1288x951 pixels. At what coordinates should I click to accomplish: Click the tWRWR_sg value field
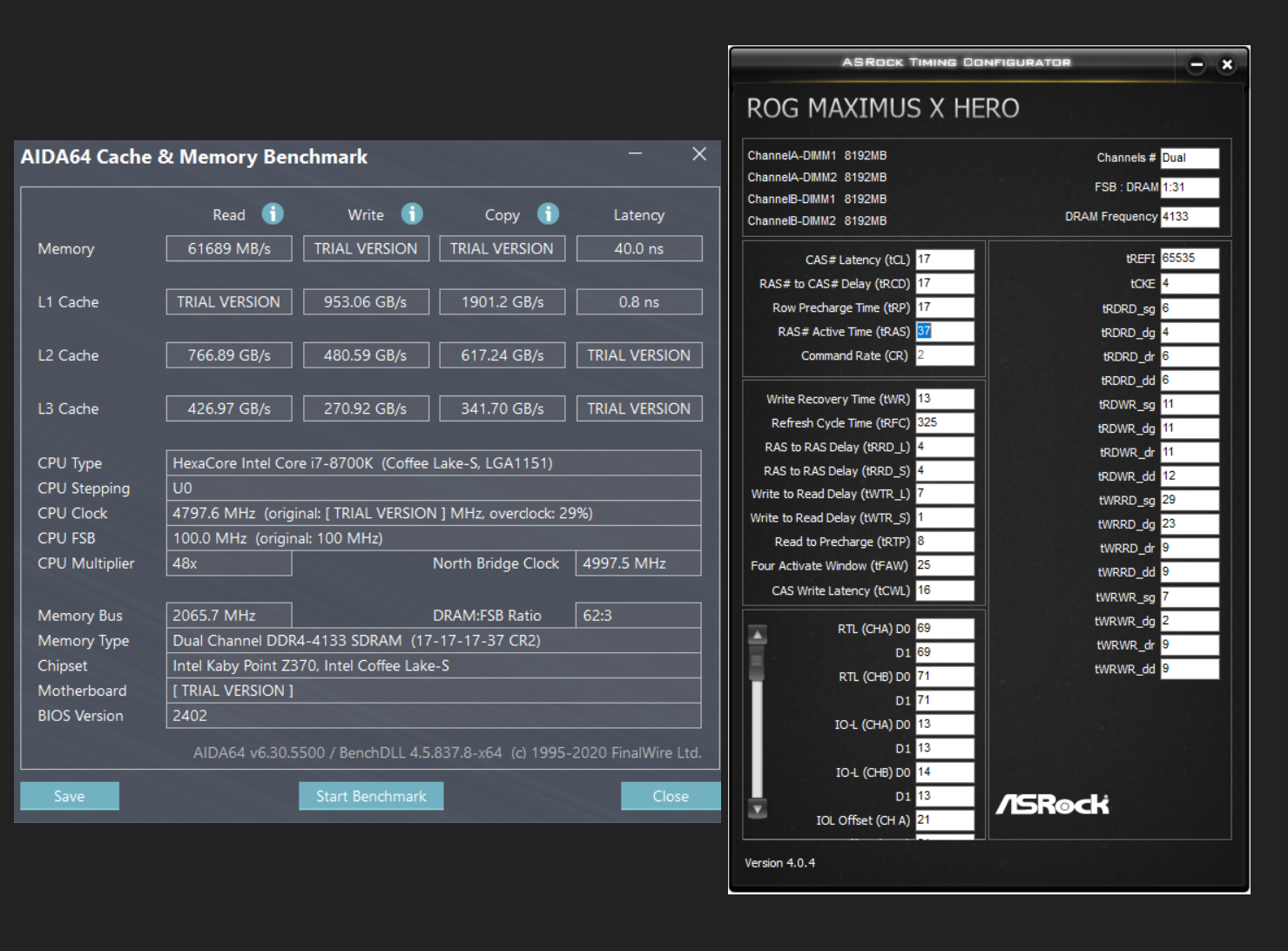(x=1190, y=597)
